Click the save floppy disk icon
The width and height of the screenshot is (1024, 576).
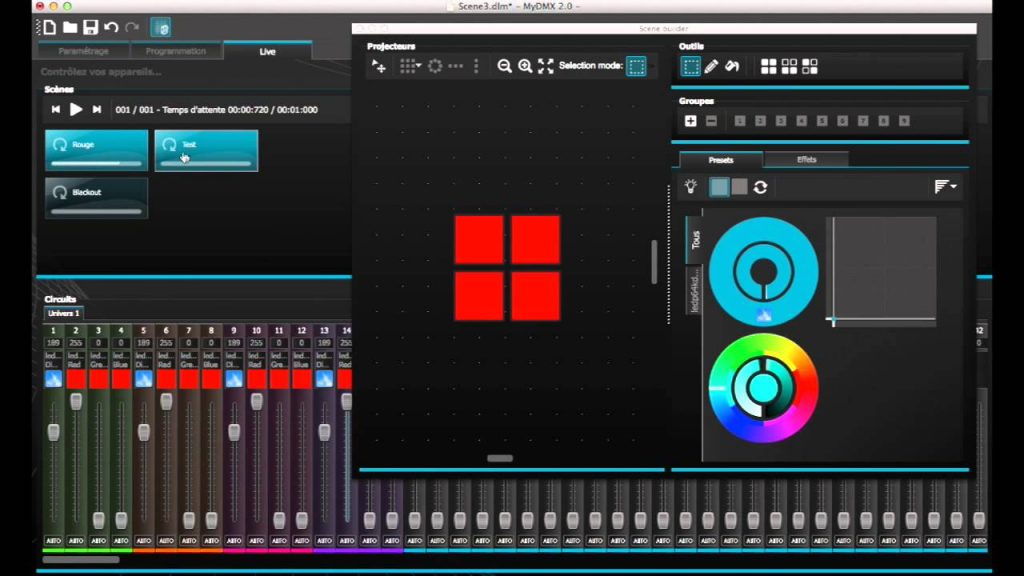[90, 27]
